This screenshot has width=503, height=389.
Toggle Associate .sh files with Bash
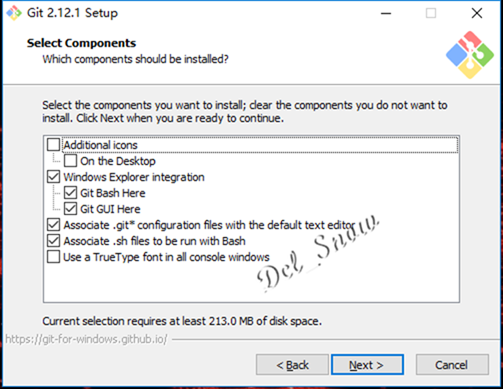pos(53,241)
